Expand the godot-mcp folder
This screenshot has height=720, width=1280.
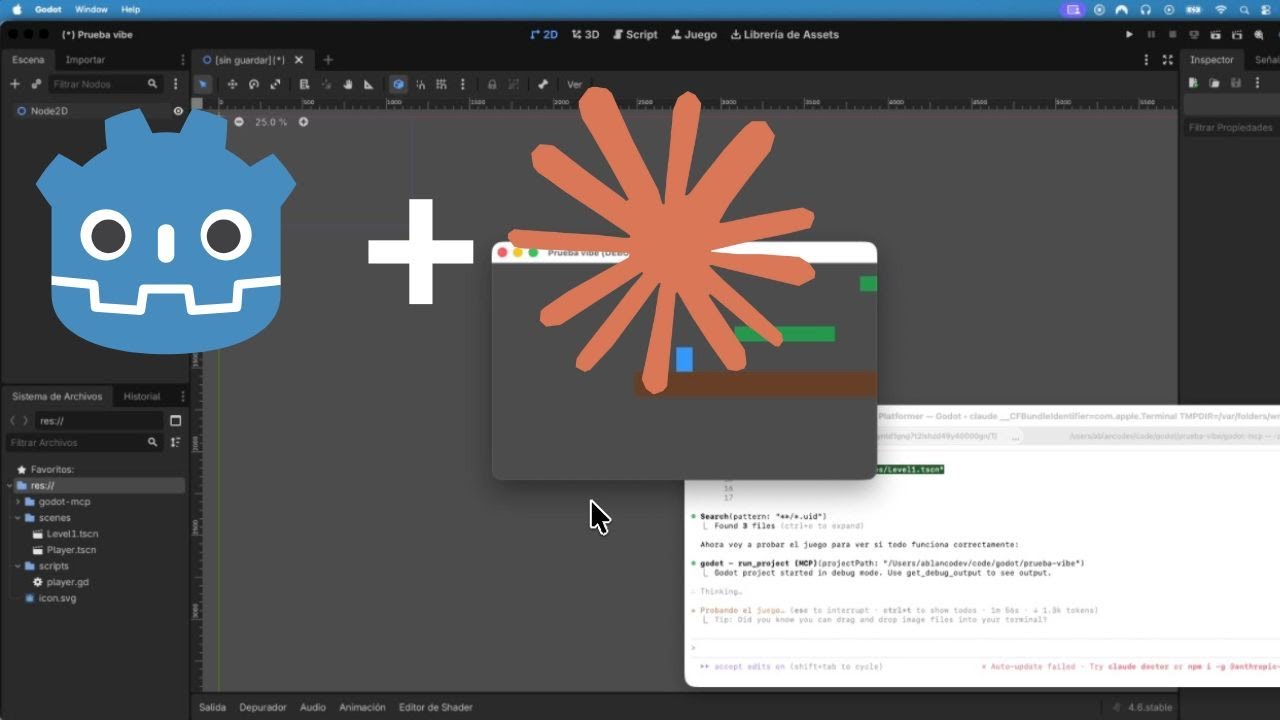coord(18,502)
